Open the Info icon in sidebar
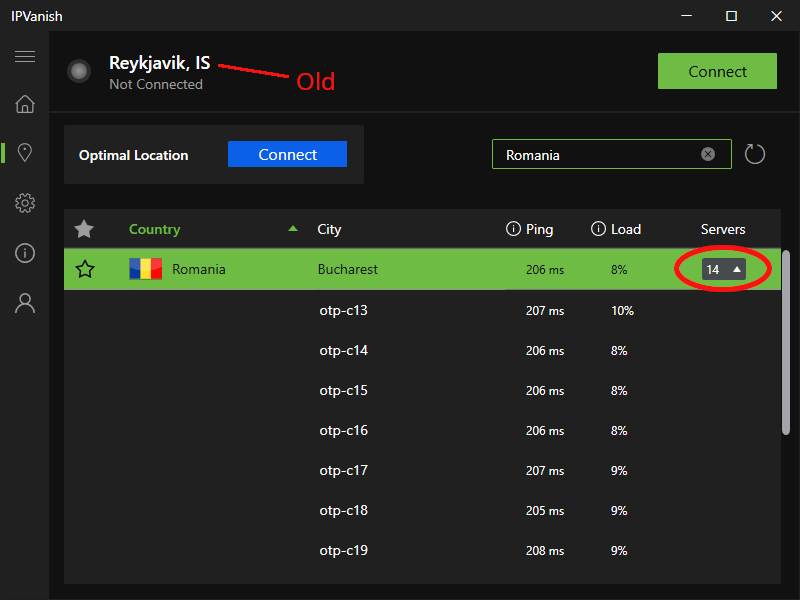Viewport: 800px width, 600px height. 24,253
